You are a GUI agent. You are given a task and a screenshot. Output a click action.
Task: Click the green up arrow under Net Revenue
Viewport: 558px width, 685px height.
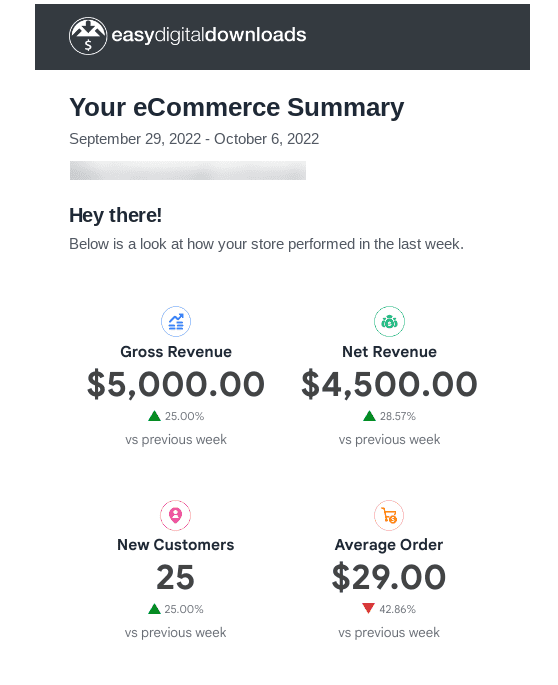(x=370, y=416)
